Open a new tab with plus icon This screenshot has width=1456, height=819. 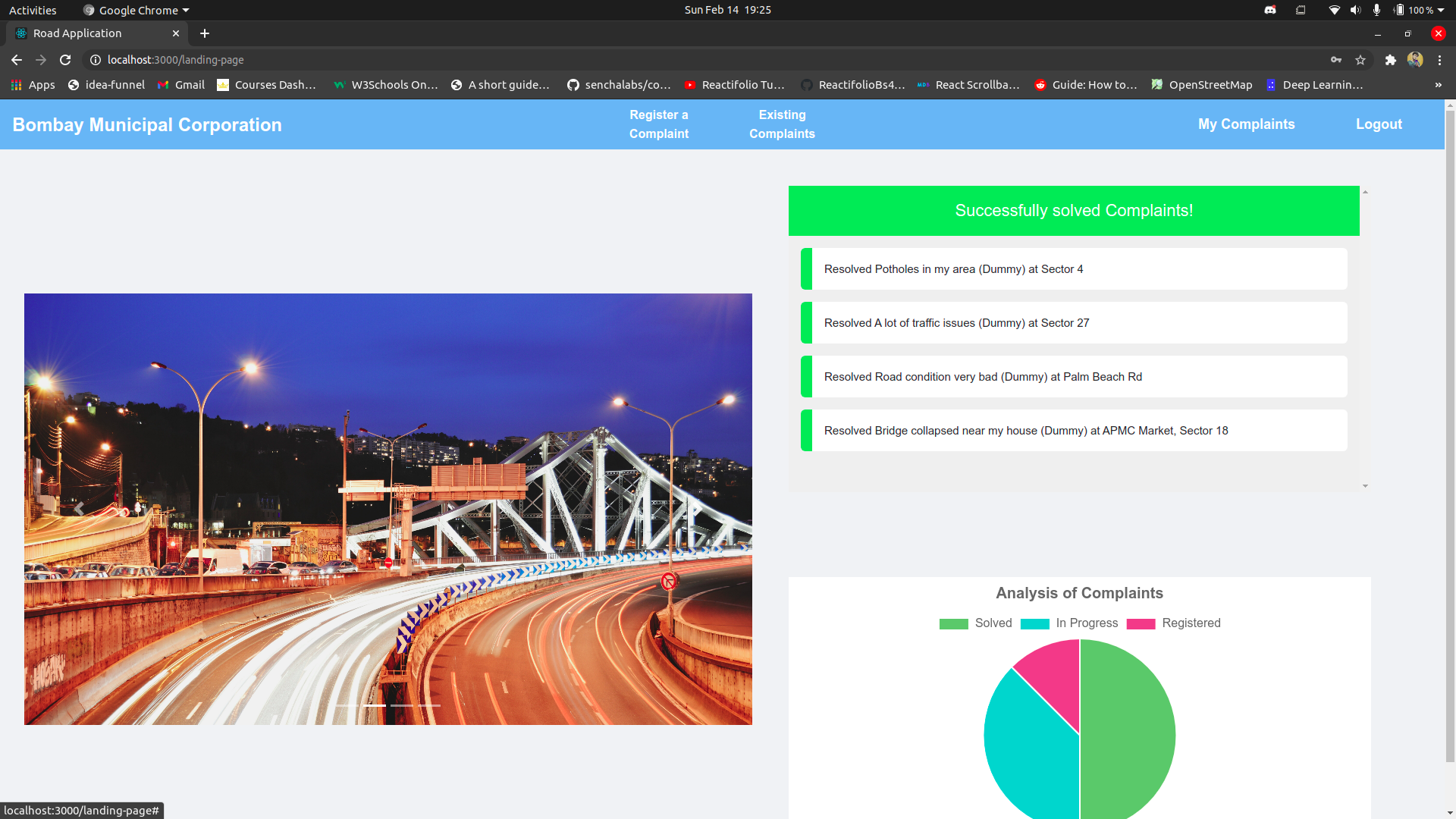pos(205,33)
